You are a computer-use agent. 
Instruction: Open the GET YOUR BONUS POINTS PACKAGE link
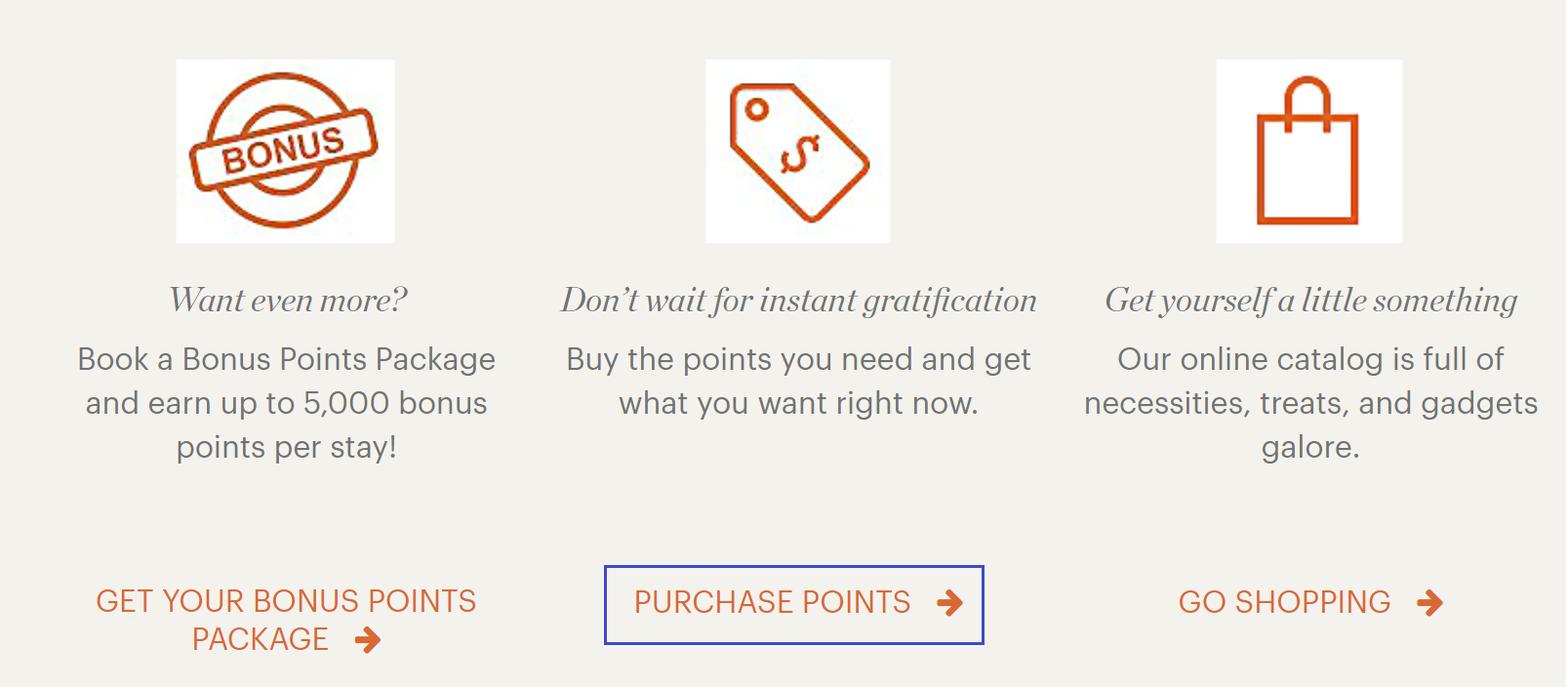point(287,620)
